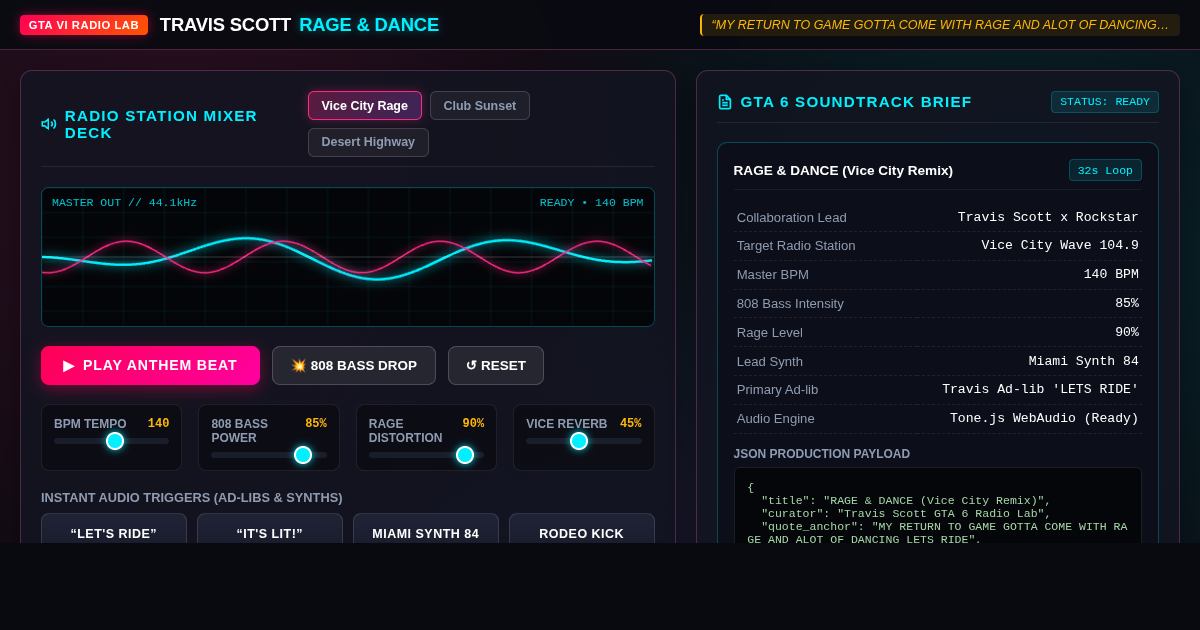Click the master out waveform display
The height and width of the screenshot is (630, 1200).
click(x=348, y=257)
